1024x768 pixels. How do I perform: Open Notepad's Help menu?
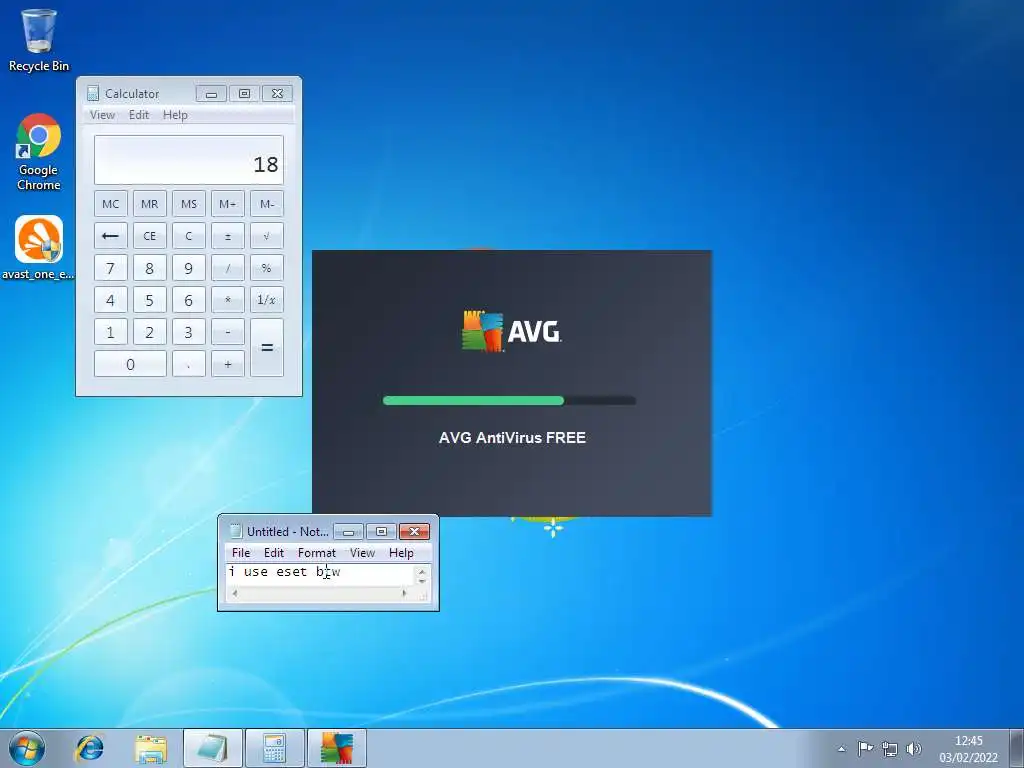click(x=401, y=552)
